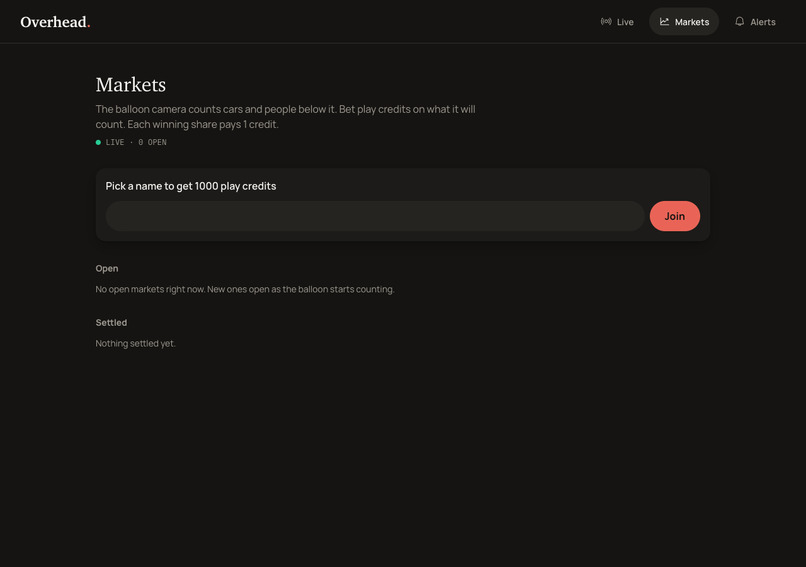Click the Overhead logo
This screenshot has width=806, height=567.
point(55,22)
